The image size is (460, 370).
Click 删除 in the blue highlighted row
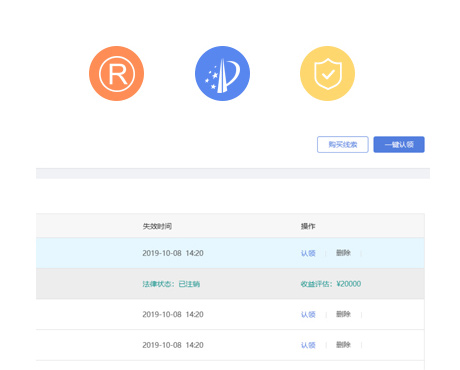pos(343,253)
